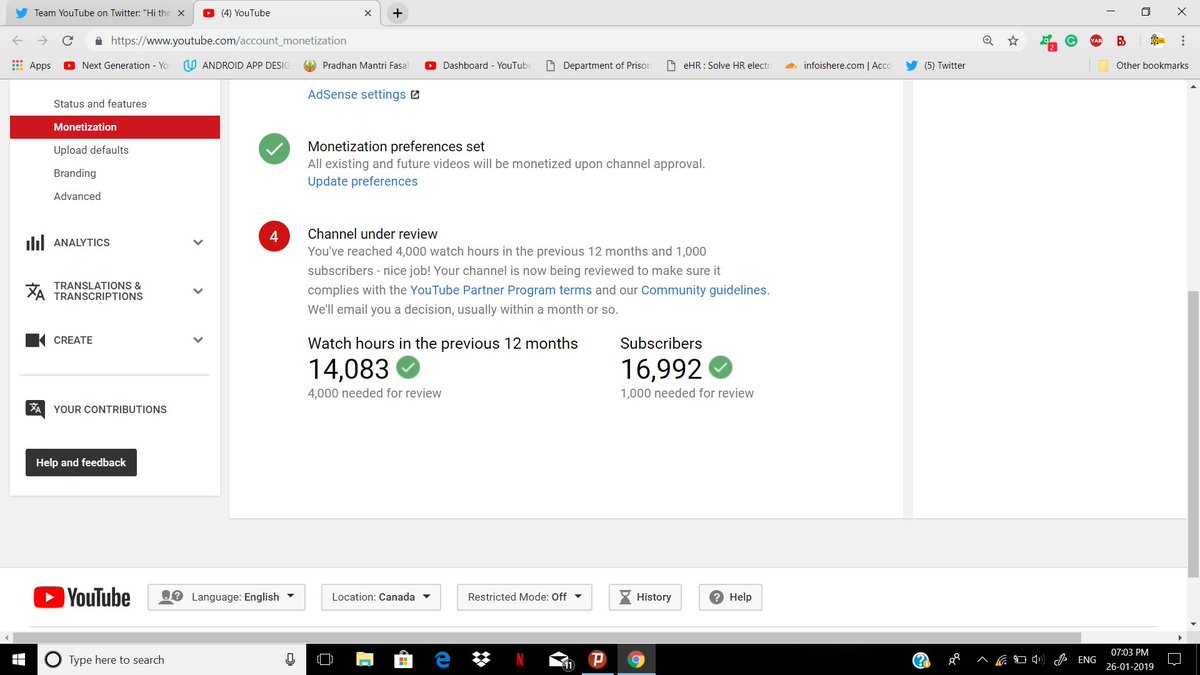The height and width of the screenshot is (675, 1200).
Task: Open Microsoft Store from taskbar
Action: tap(404, 659)
